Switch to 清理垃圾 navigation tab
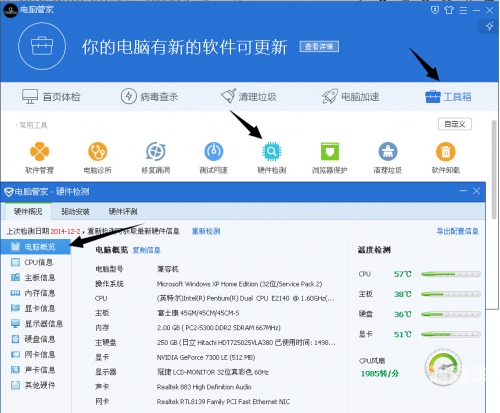Viewport: 500px width, 413px height. [249, 97]
